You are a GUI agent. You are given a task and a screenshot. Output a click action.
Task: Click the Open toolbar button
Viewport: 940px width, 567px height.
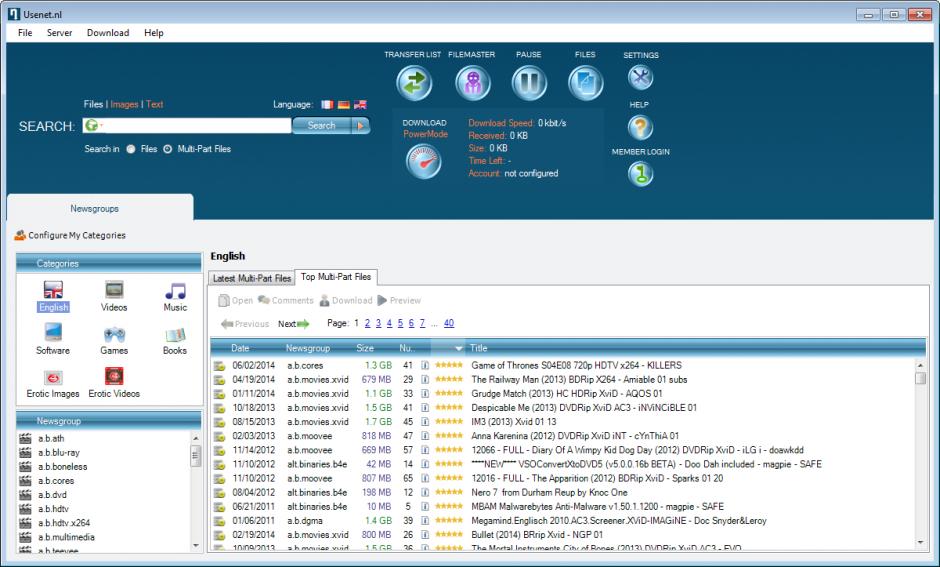coord(236,300)
